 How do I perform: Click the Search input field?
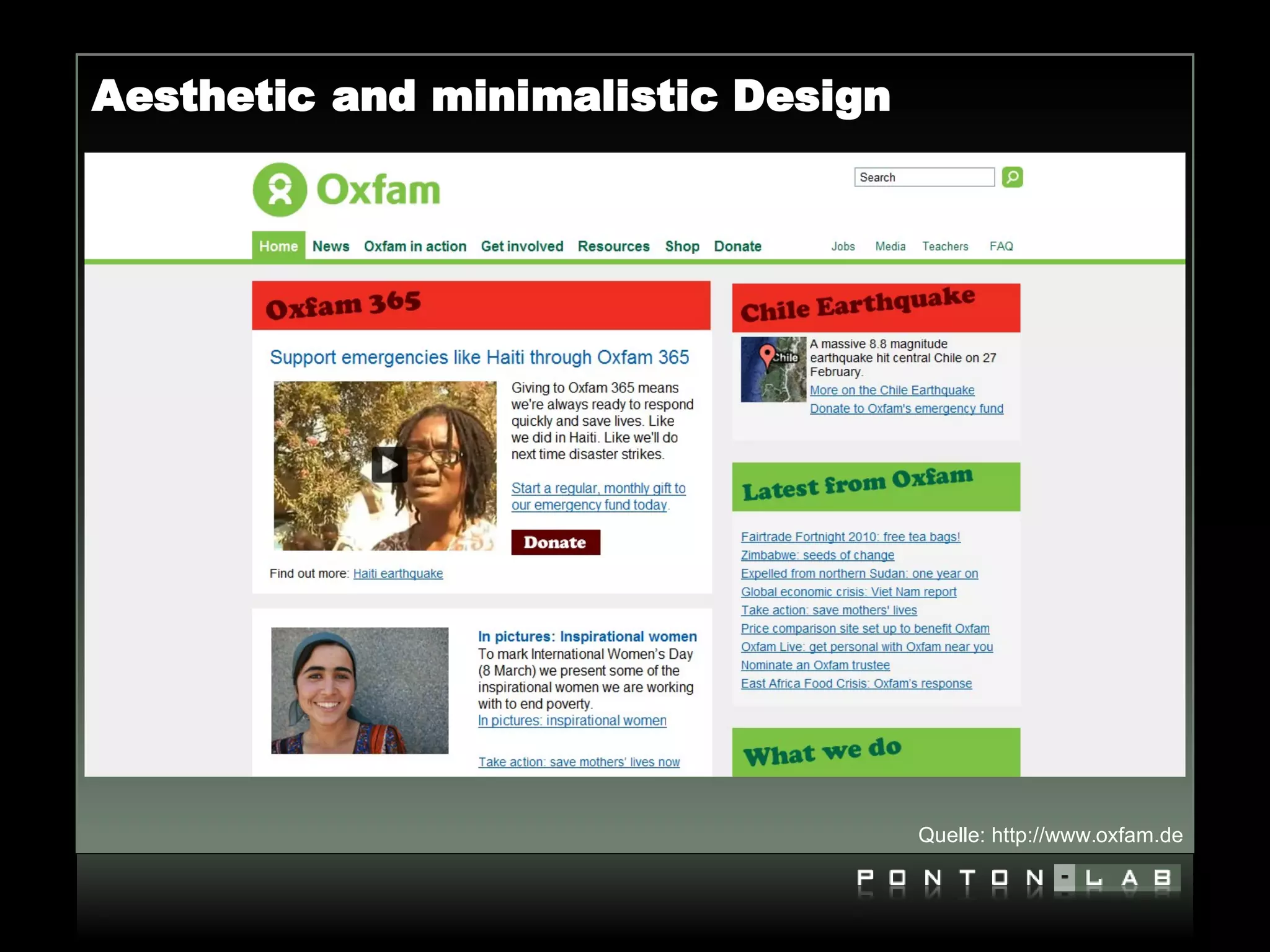click(924, 177)
